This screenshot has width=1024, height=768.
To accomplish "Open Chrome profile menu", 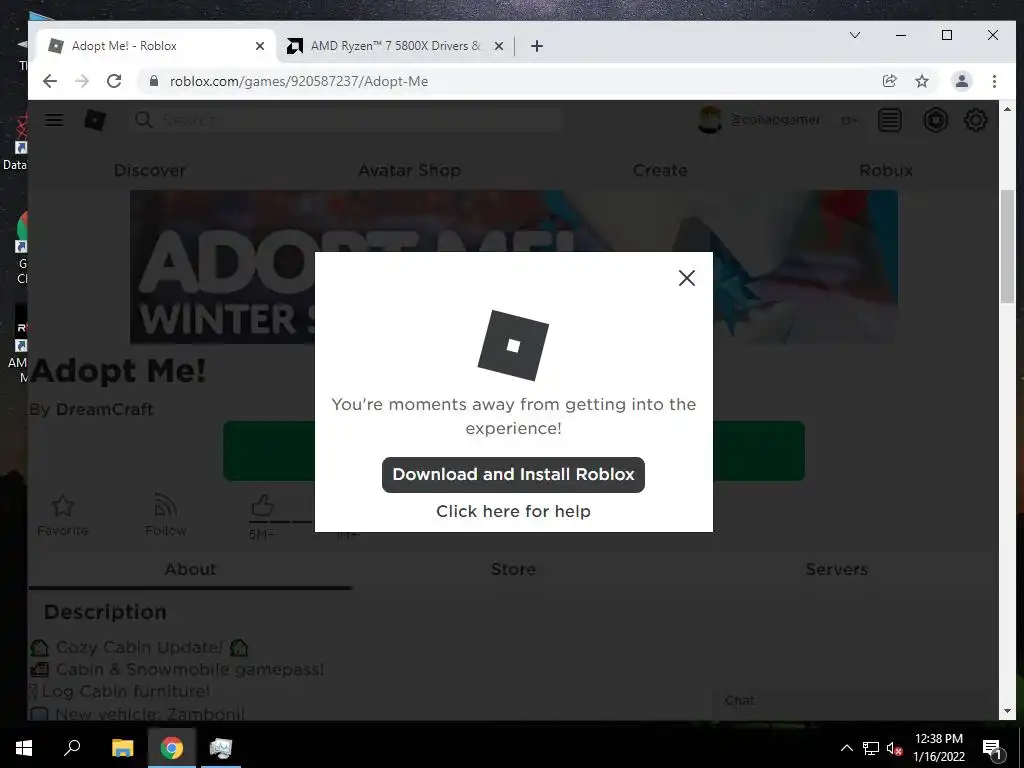I will (961, 81).
